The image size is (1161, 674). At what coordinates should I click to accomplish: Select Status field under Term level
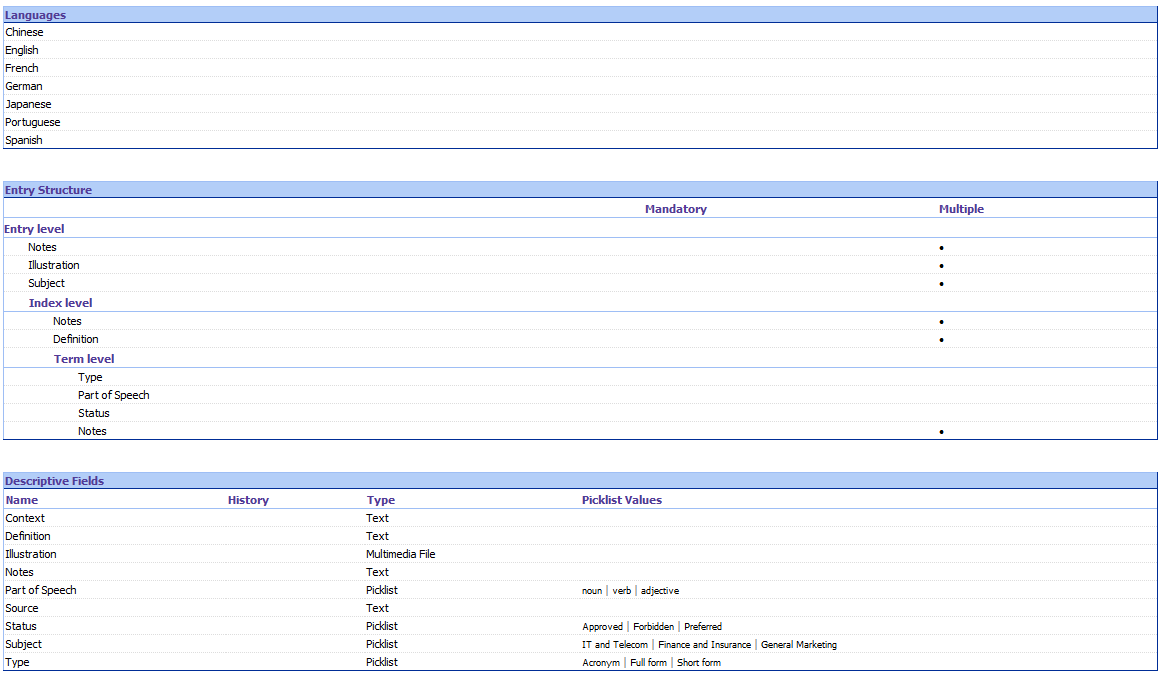coord(93,413)
